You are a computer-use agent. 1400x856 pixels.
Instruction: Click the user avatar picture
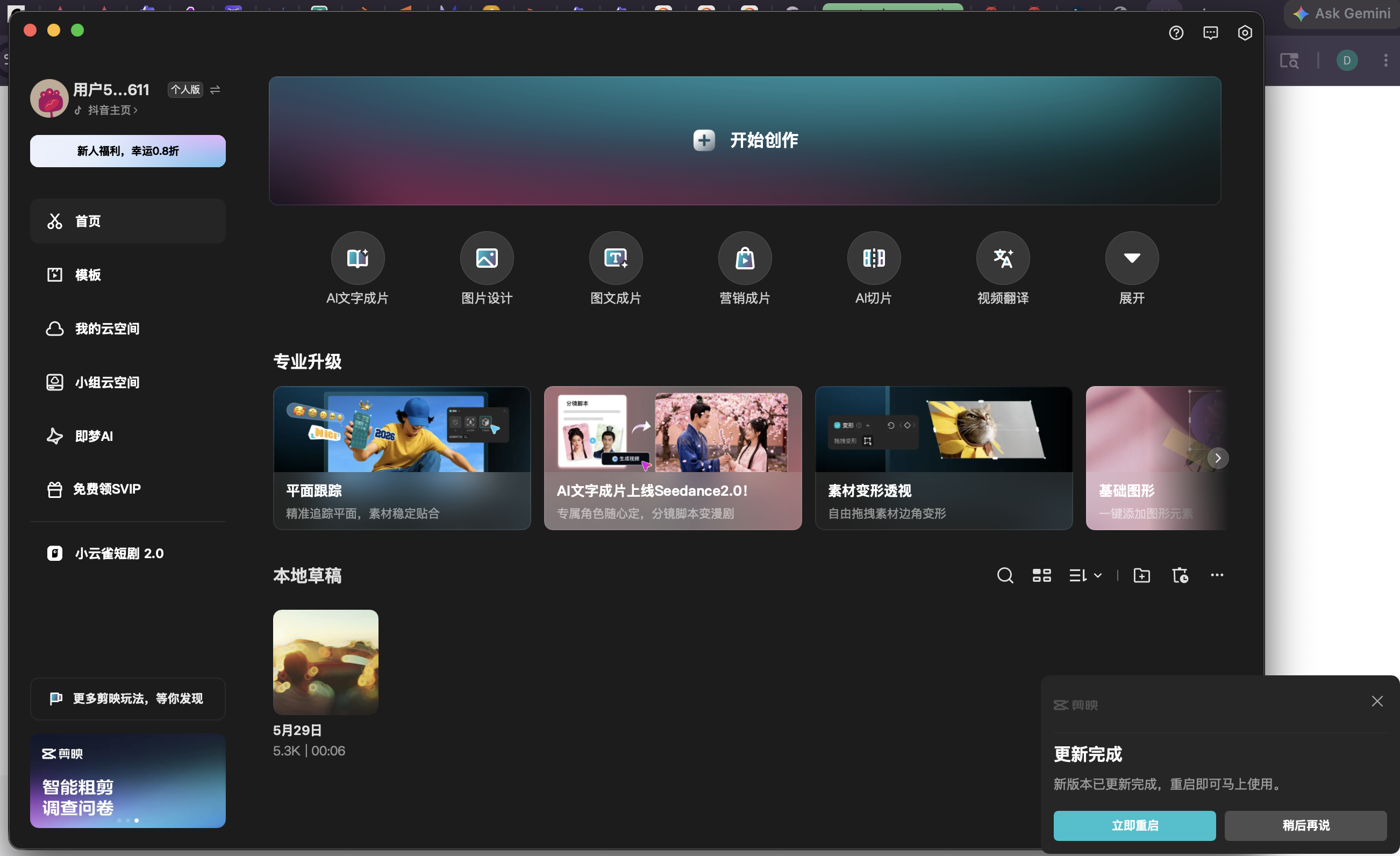tap(49, 98)
